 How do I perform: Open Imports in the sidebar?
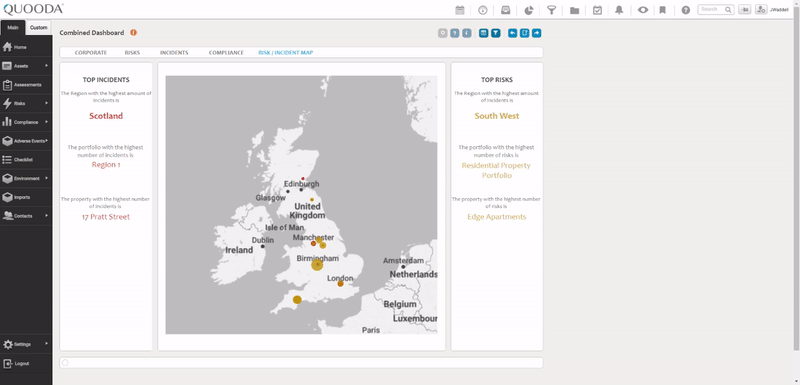click(x=26, y=197)
